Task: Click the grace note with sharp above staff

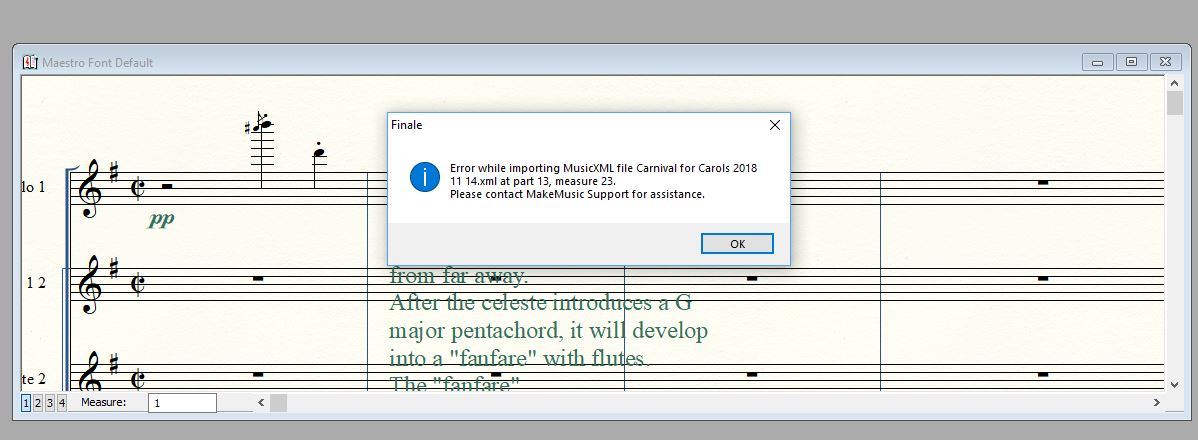Action: point(260,125)
